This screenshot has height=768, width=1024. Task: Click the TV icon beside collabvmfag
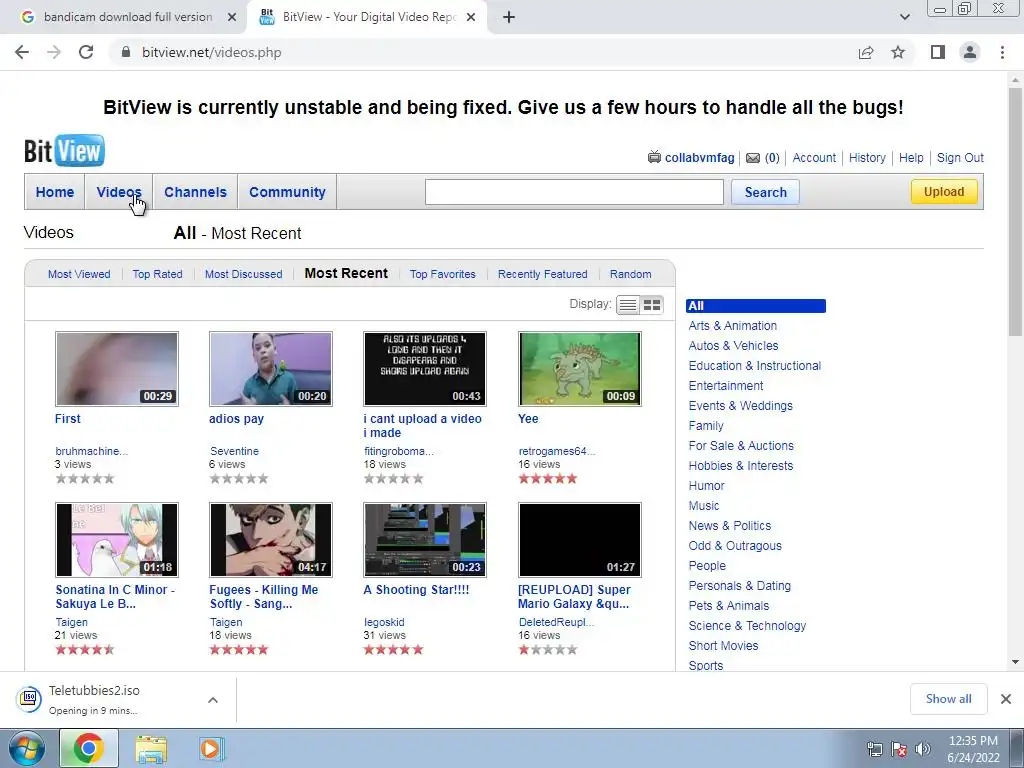point(654,157)
